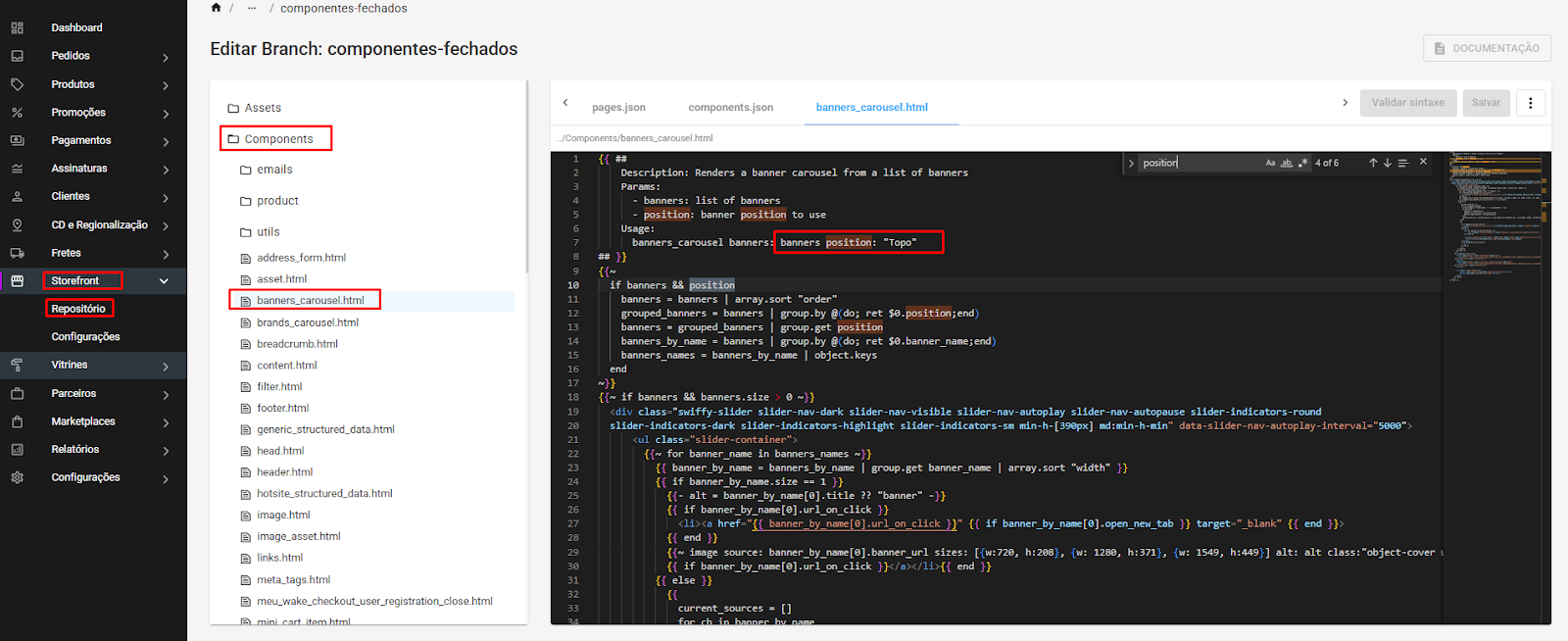This screenshot has height=641, width=1568.
Task: Click the Fretes truck icon
Action: pos(17,253)
